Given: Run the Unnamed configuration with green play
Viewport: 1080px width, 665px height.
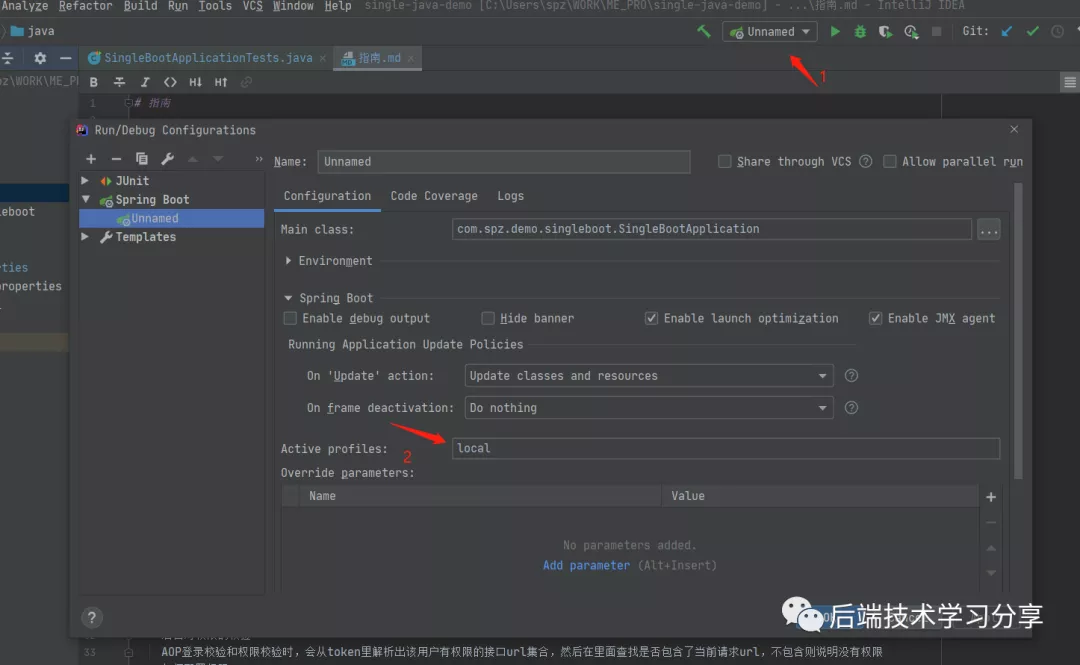Looking at the screenshot, I should pyautogui.click(x=835, y=31).
